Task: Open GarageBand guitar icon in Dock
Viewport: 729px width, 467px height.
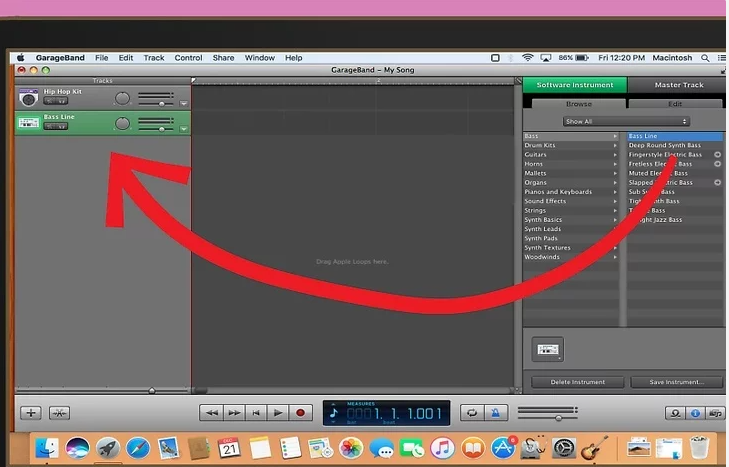Action: coord(593,448)
